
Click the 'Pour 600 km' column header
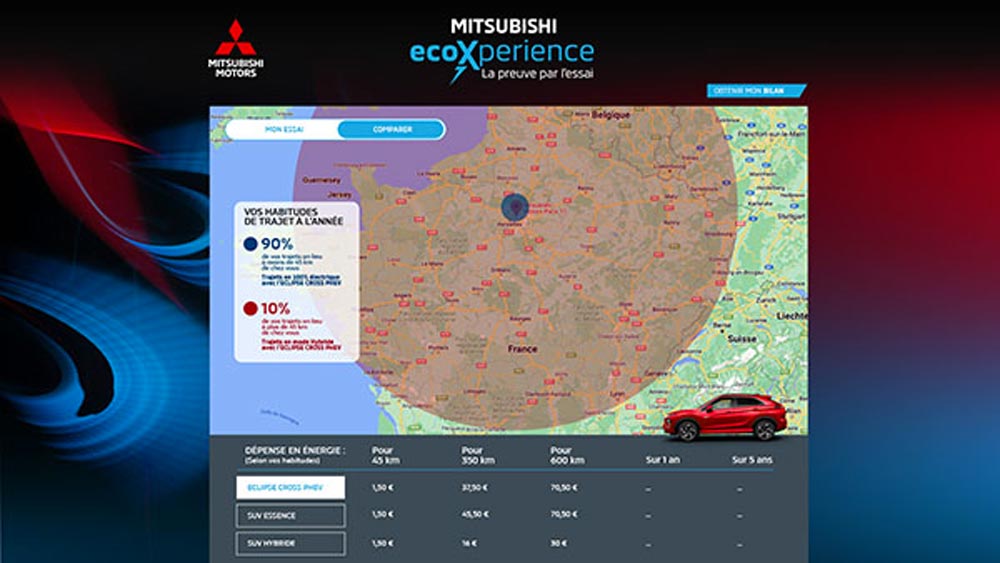567,455
